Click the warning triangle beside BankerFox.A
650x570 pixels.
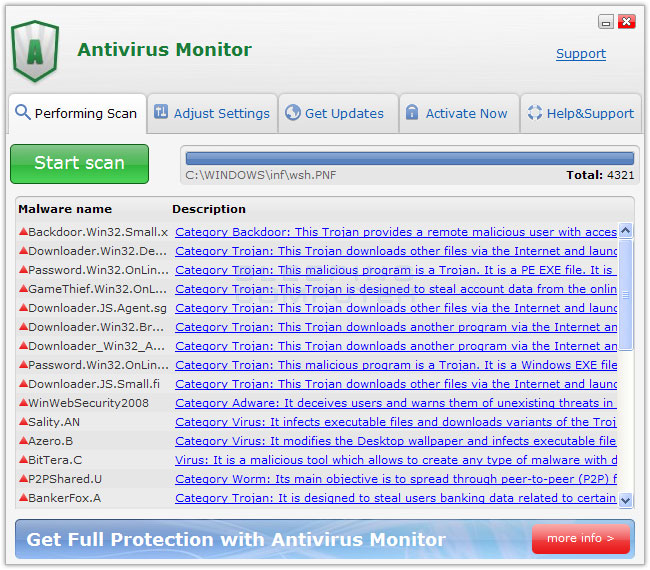pos(23,497)
